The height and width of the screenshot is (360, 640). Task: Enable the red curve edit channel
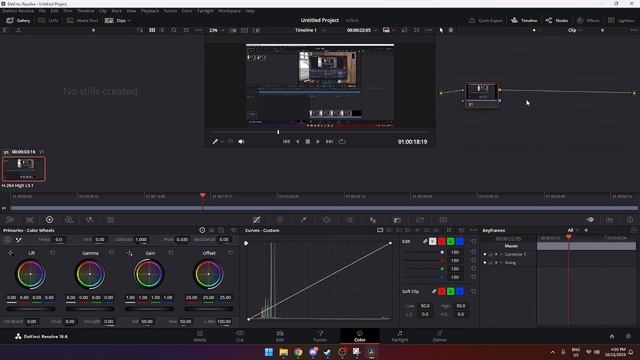442,242
